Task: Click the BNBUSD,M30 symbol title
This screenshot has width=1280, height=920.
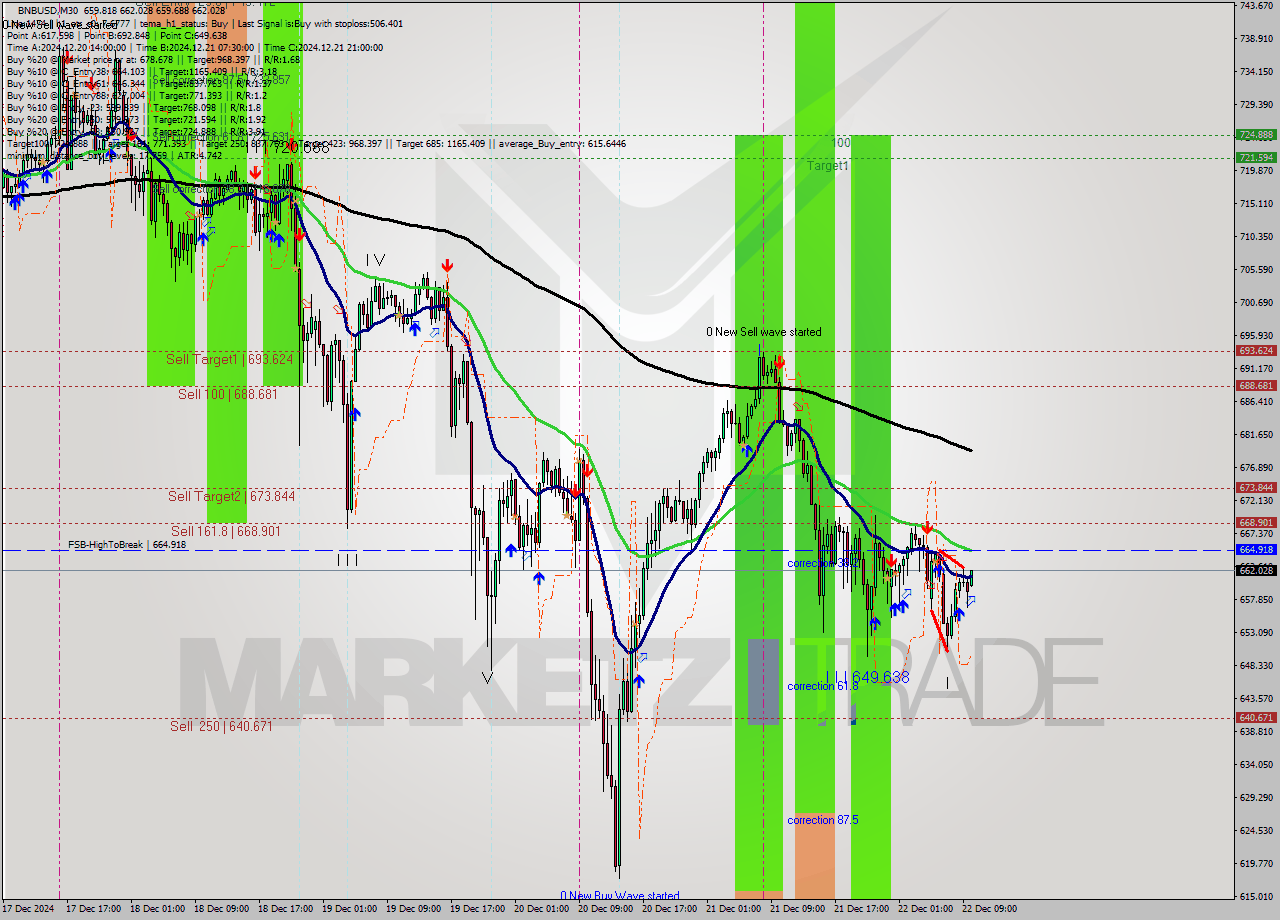Action: pos(48,10)
